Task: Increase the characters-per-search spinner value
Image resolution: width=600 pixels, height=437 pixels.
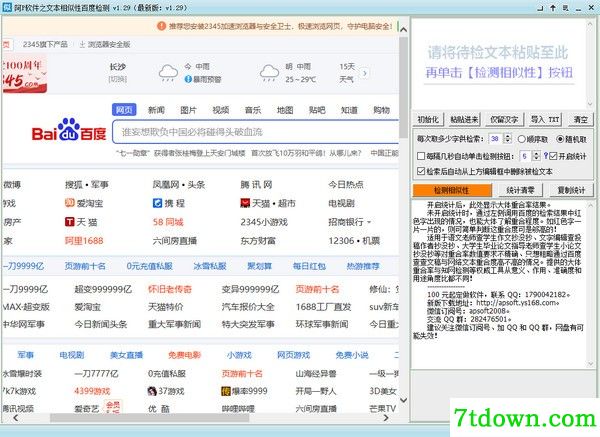Action: click(x=507, y=136)
